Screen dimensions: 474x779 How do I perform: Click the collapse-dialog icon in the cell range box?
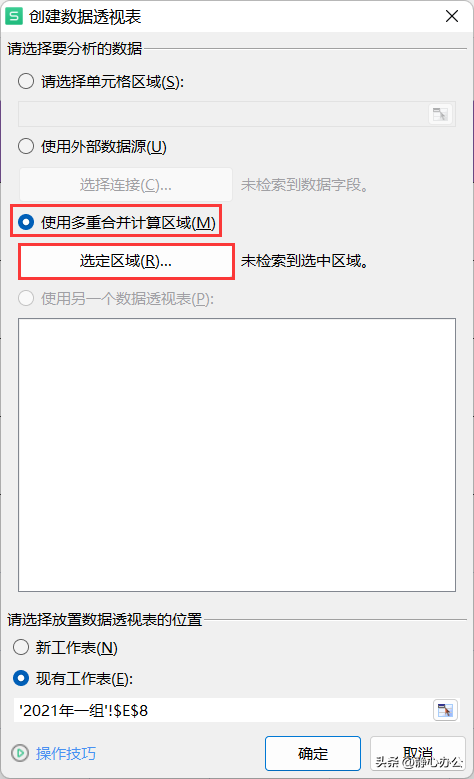(440, 114)
